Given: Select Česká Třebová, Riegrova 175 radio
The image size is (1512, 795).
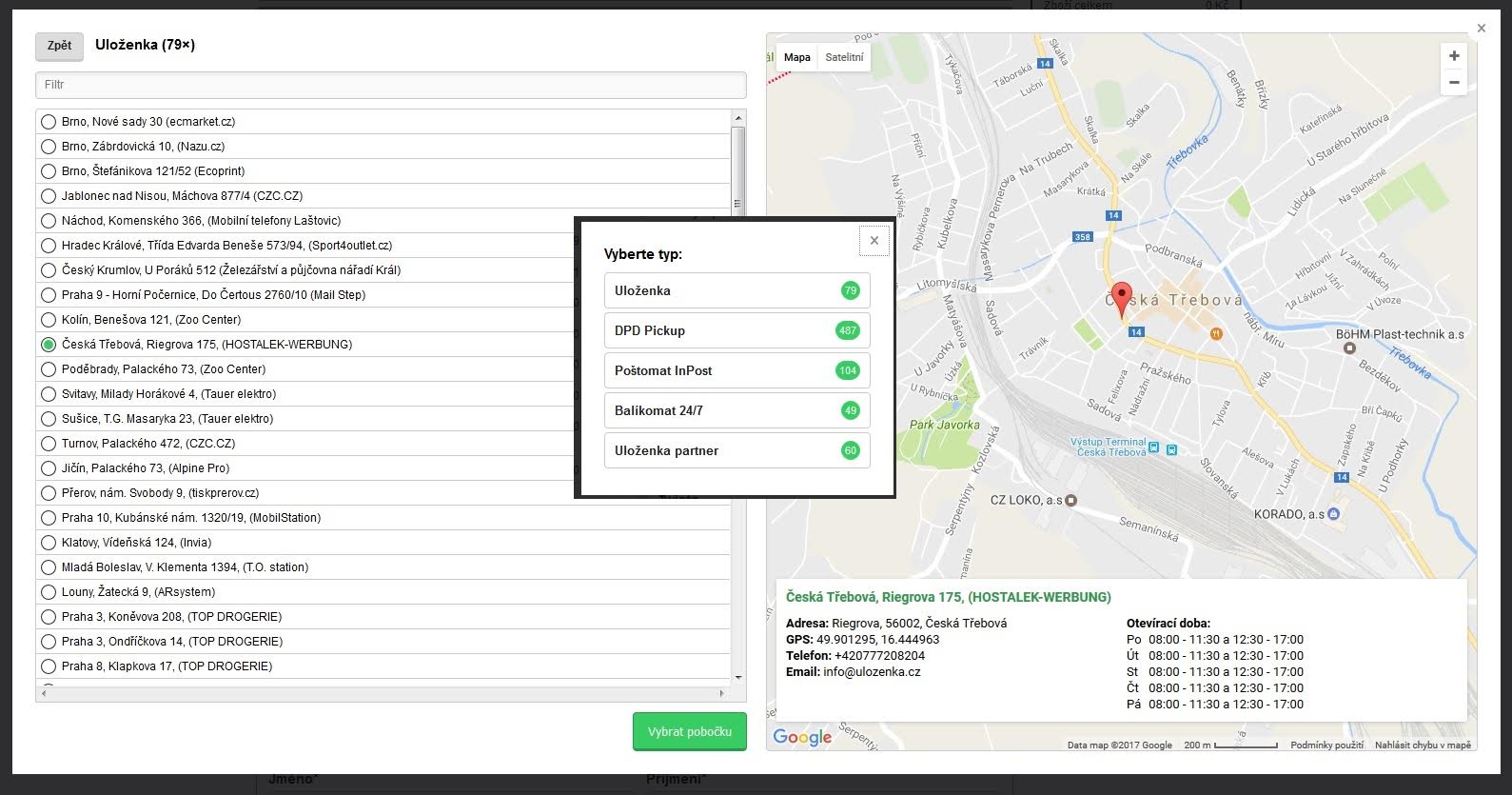Looking at the screenshot, I should click(49, 345).
